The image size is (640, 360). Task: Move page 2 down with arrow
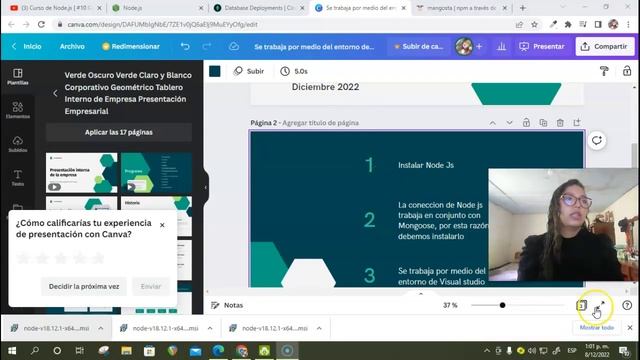[x=509, y=123]
